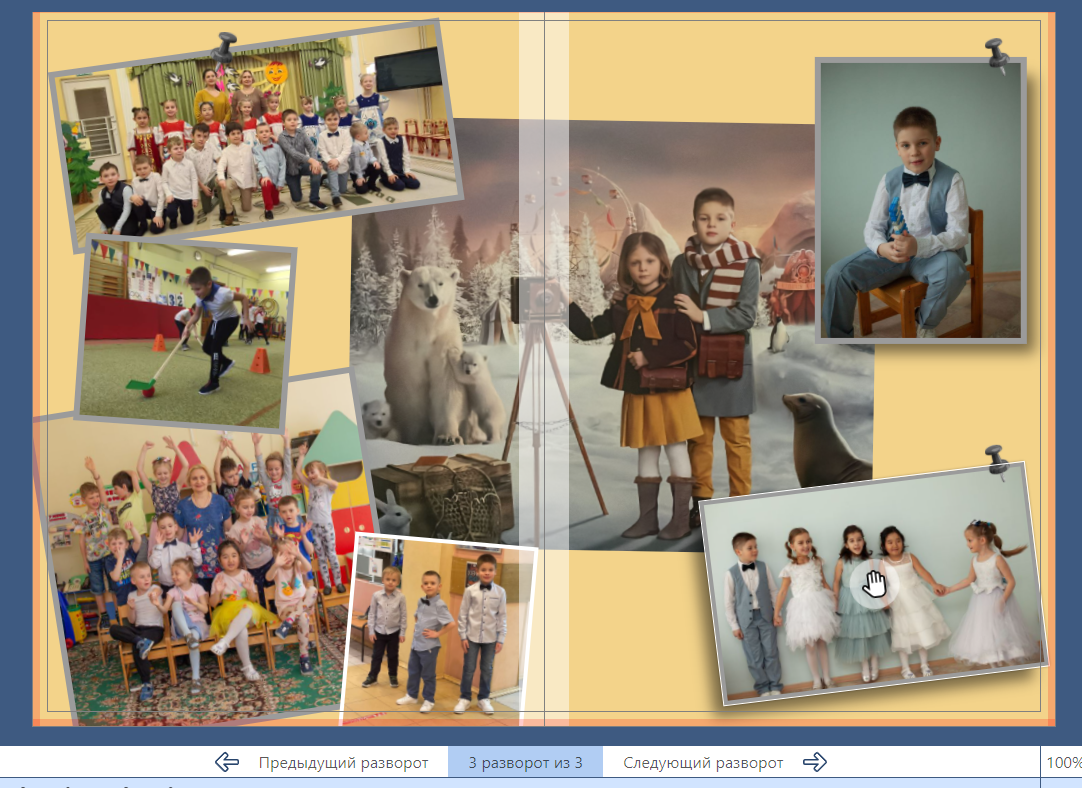This screenshot has height=788, width=1082.
Task: Click the pushpin above the boy-on-chair photo
Action: click(996, 53)
